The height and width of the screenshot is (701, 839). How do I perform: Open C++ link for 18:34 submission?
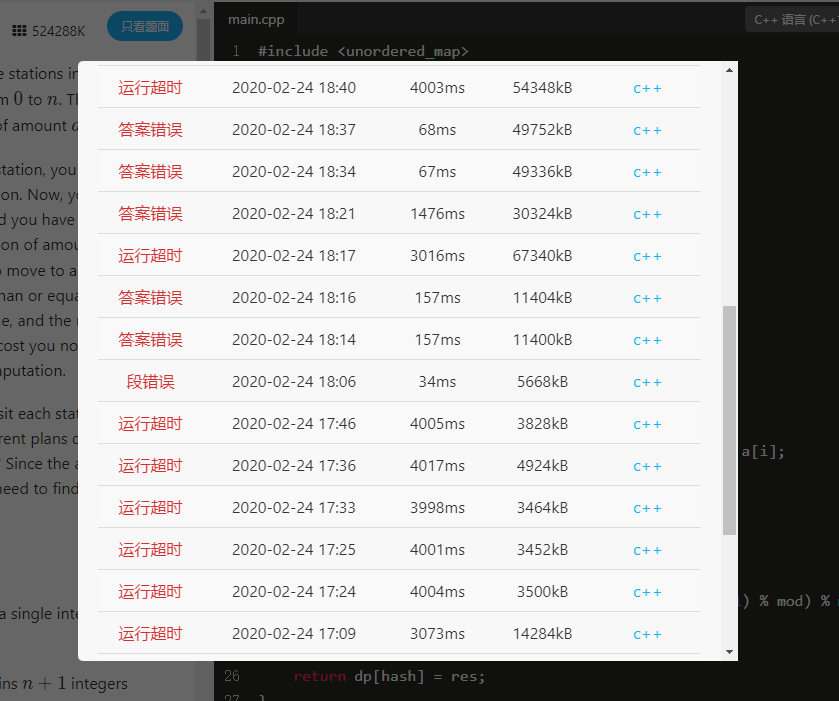pyautogui.click(x=647, y=172)
